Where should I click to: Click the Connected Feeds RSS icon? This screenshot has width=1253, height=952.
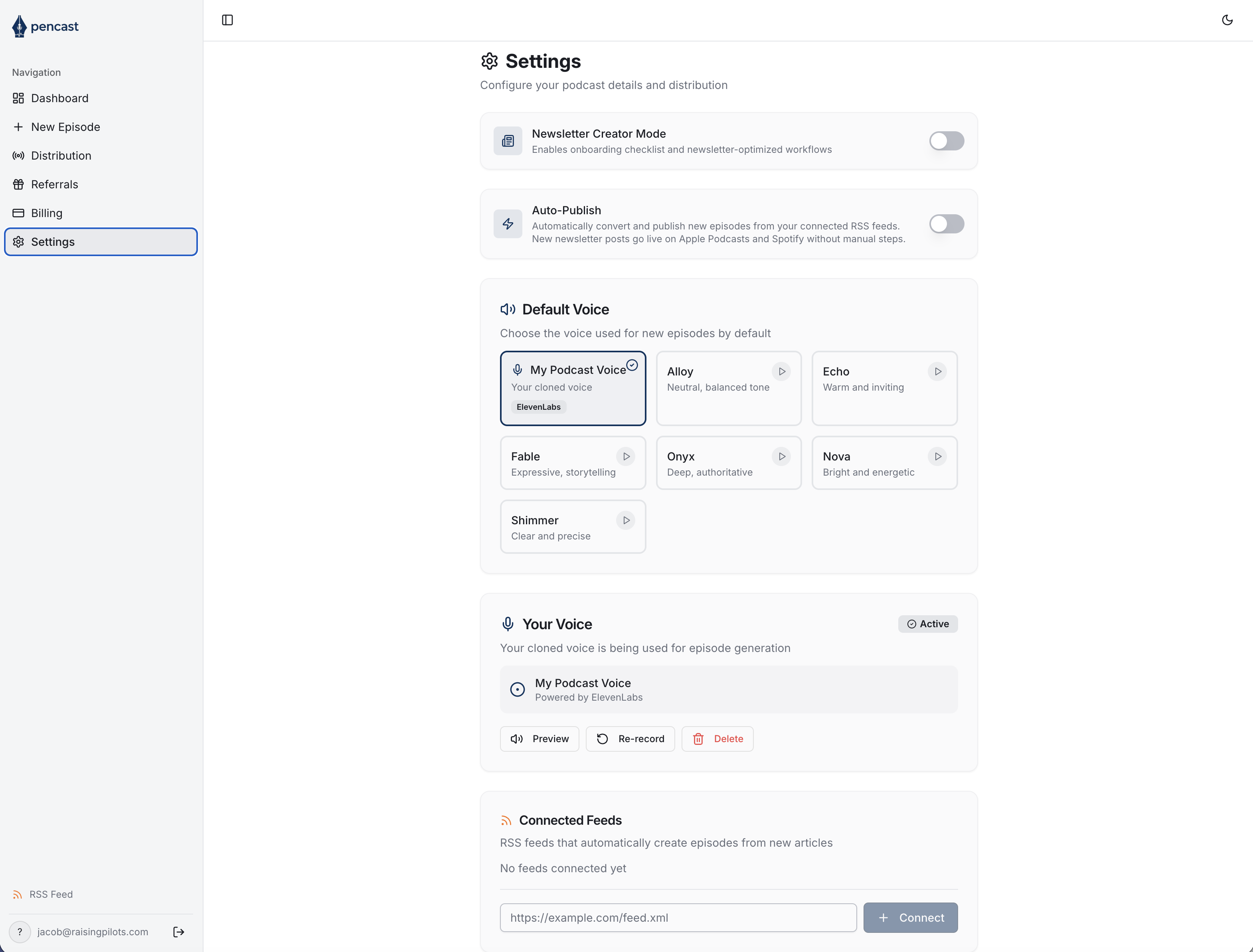point(506,821)
